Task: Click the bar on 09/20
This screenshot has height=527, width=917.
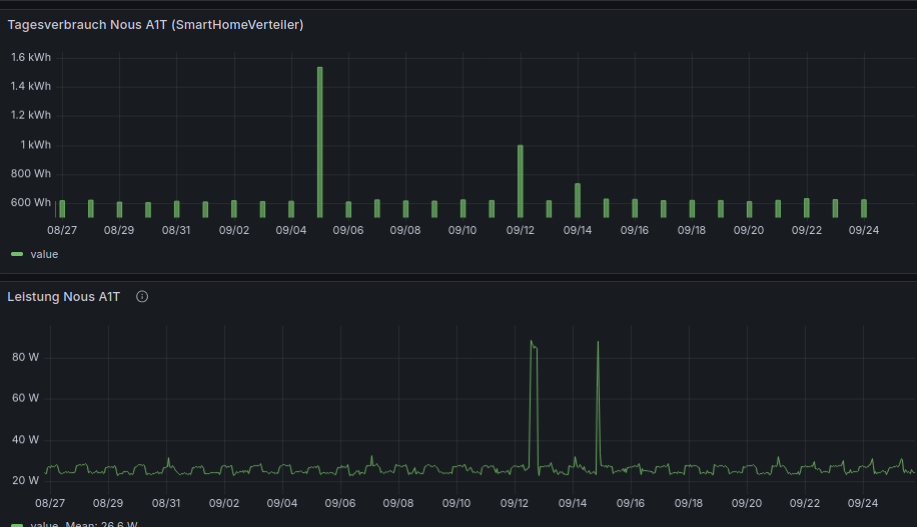Action: (749, 210)
